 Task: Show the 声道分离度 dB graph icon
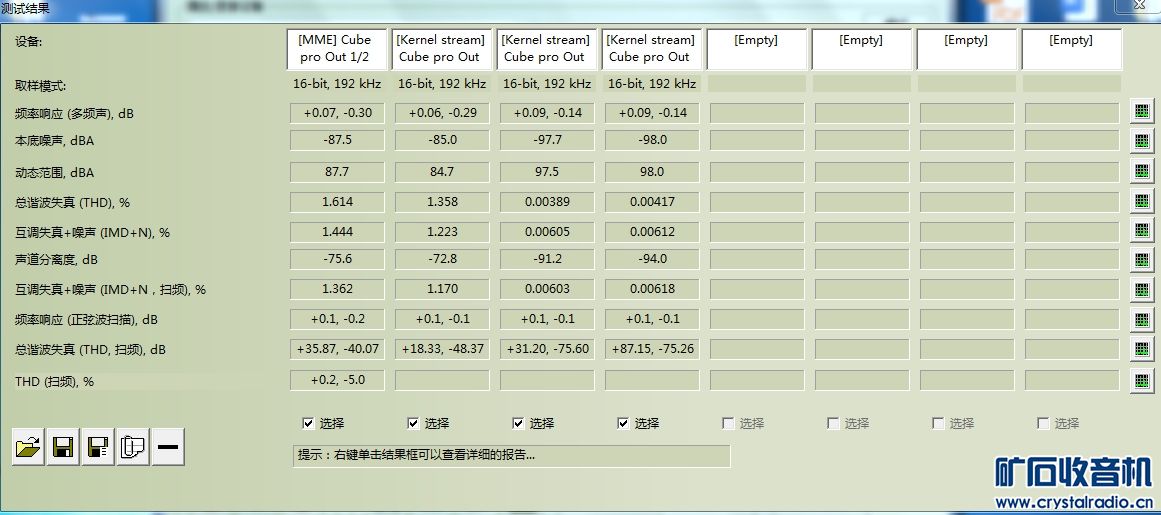1141,259
